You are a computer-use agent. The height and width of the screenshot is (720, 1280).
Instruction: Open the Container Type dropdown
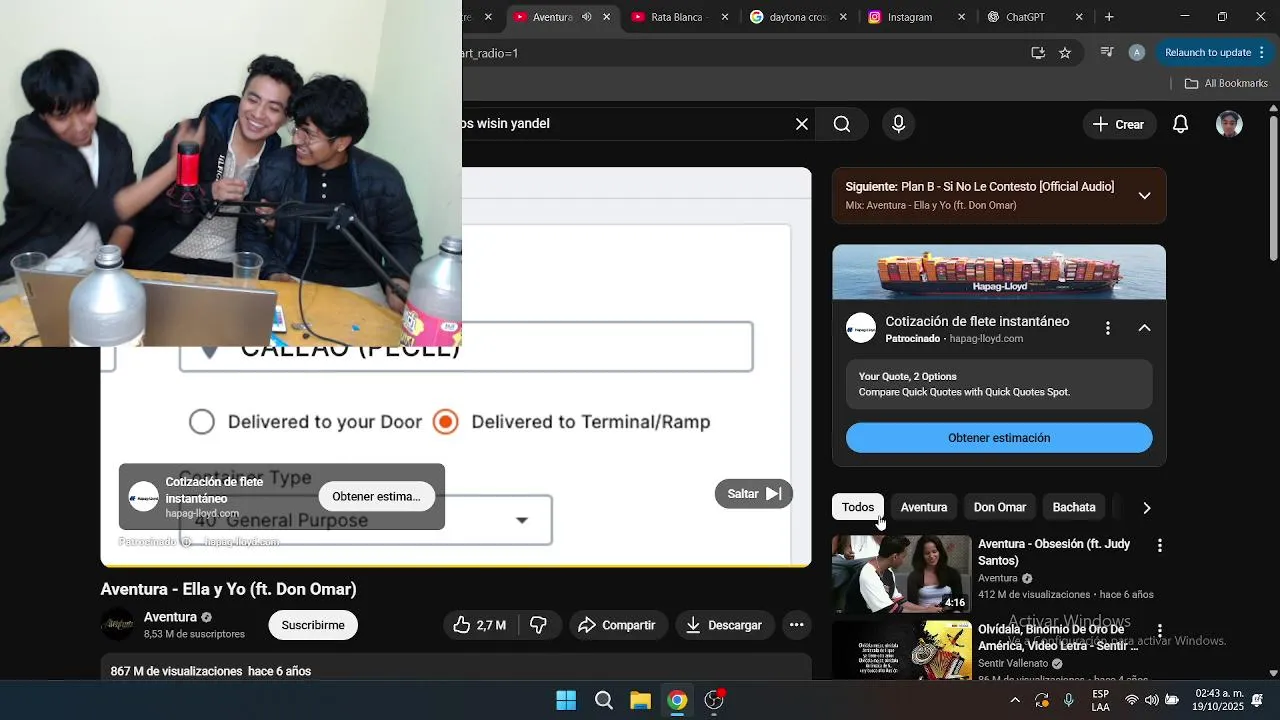[x=365, y=520]
